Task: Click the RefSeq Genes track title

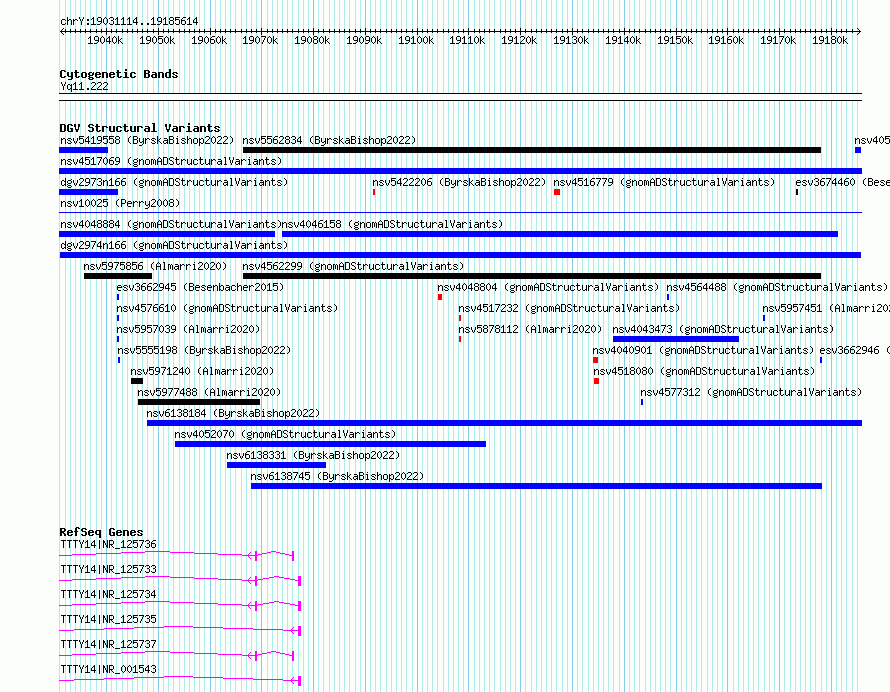Action: (102, 532)
